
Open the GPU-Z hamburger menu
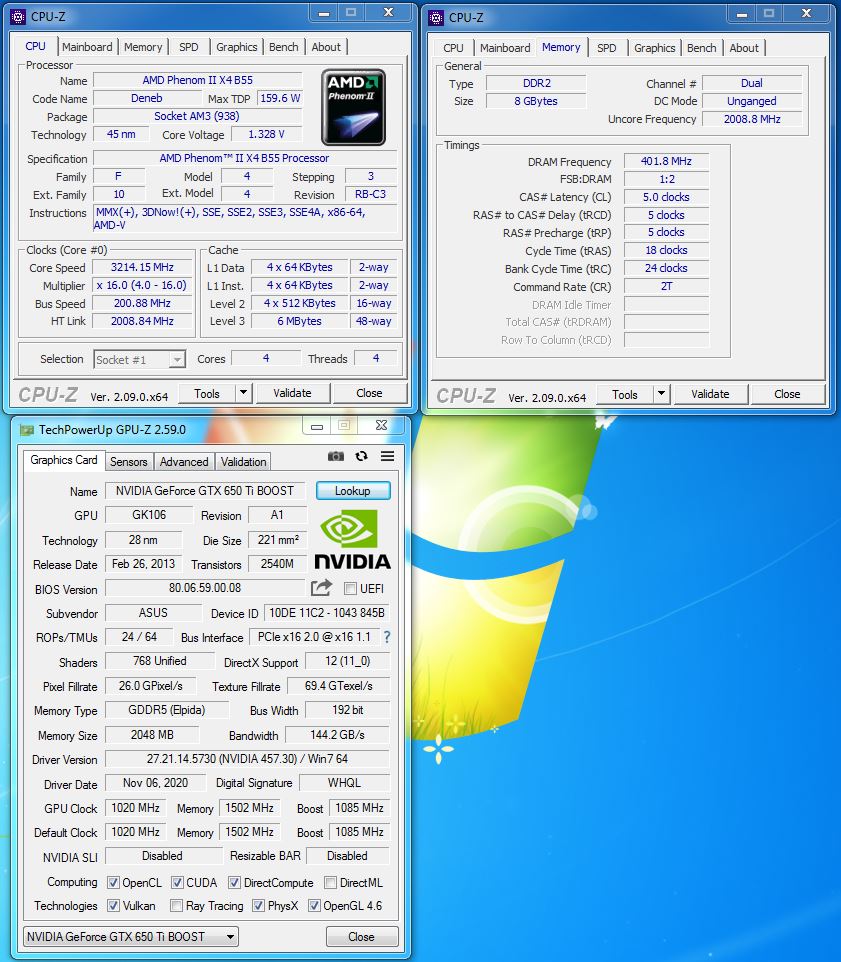[x=387, y=456]
